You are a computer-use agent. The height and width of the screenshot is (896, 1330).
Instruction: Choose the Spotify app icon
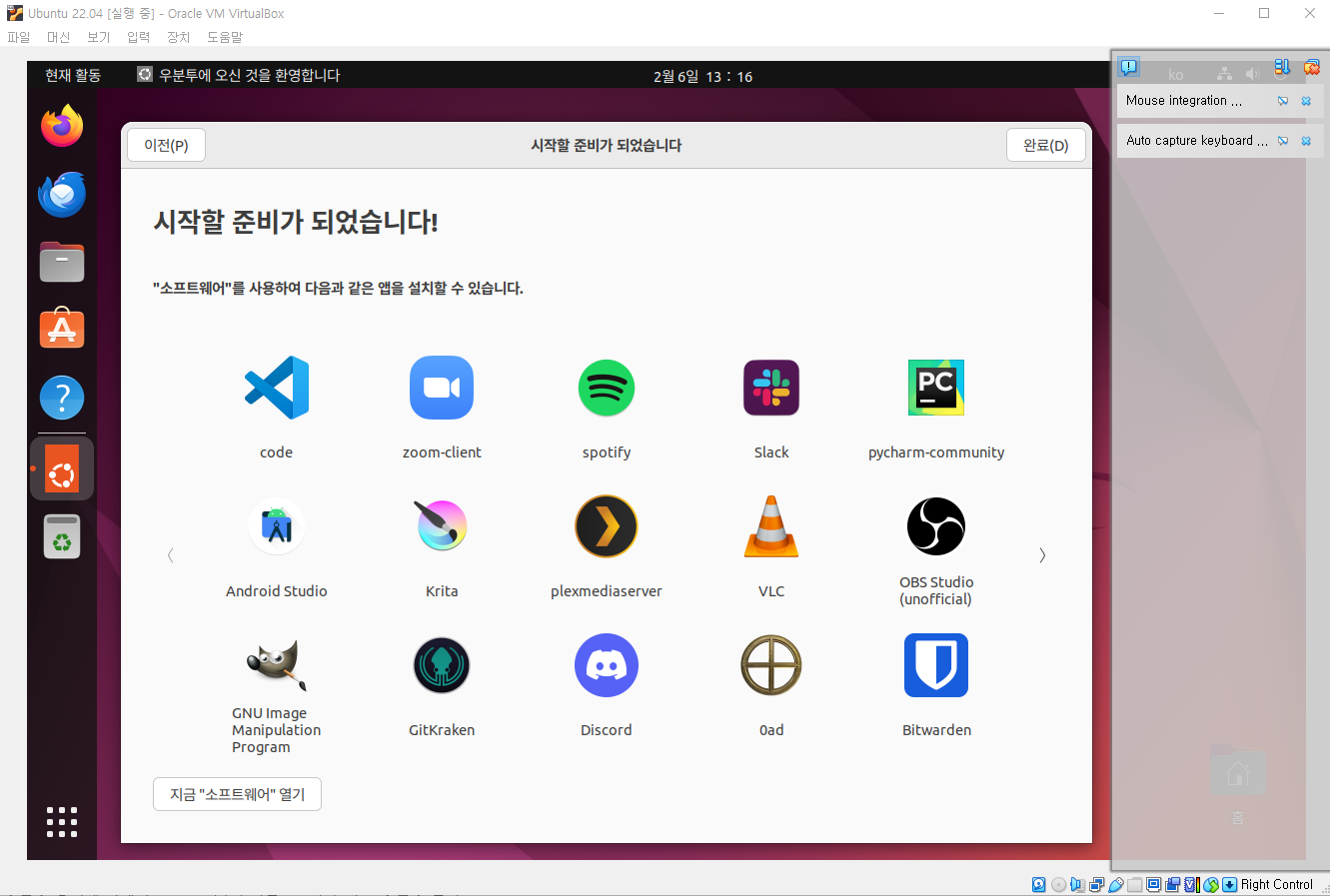(607, 388)
